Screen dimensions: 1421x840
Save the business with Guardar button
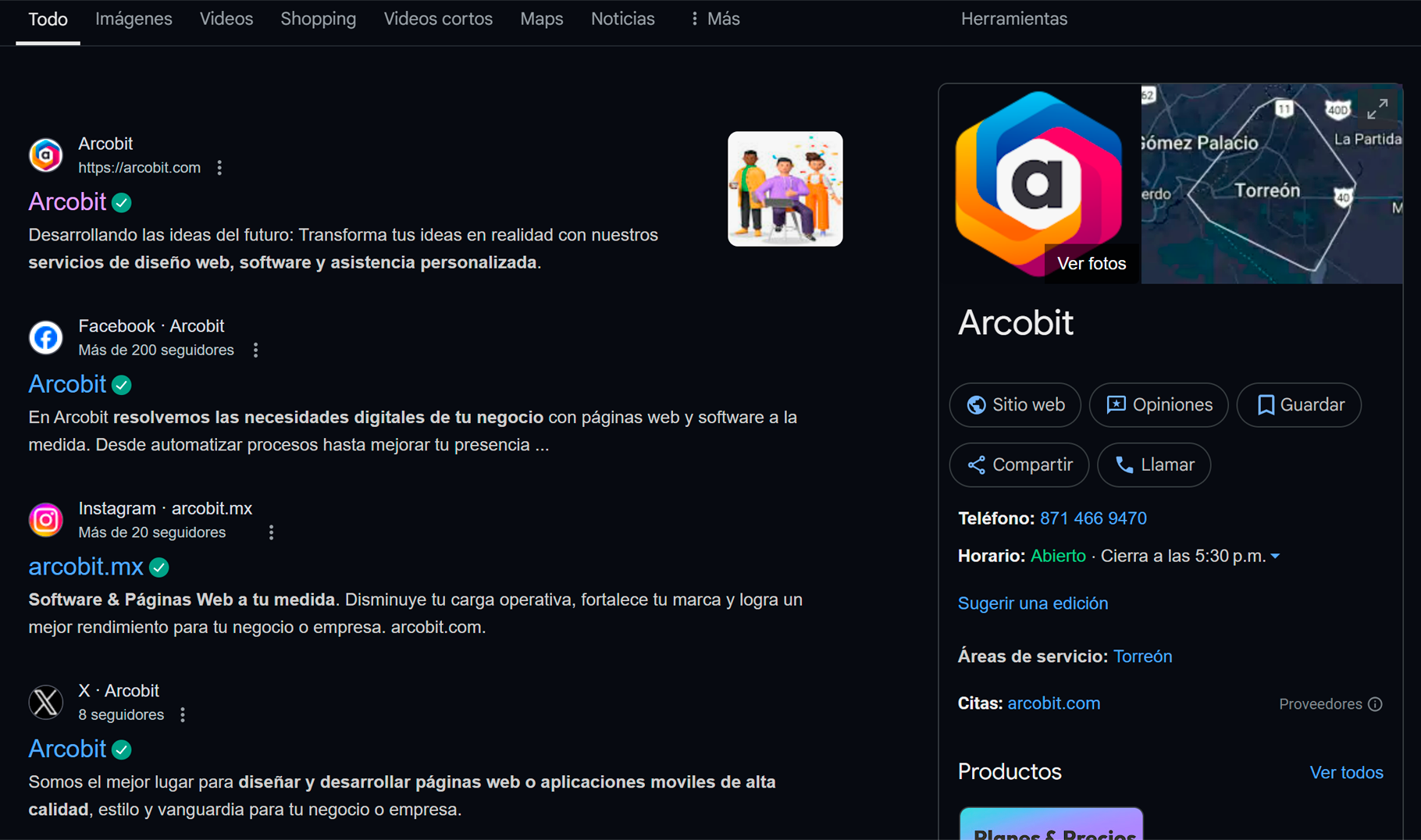(1298, 405)
